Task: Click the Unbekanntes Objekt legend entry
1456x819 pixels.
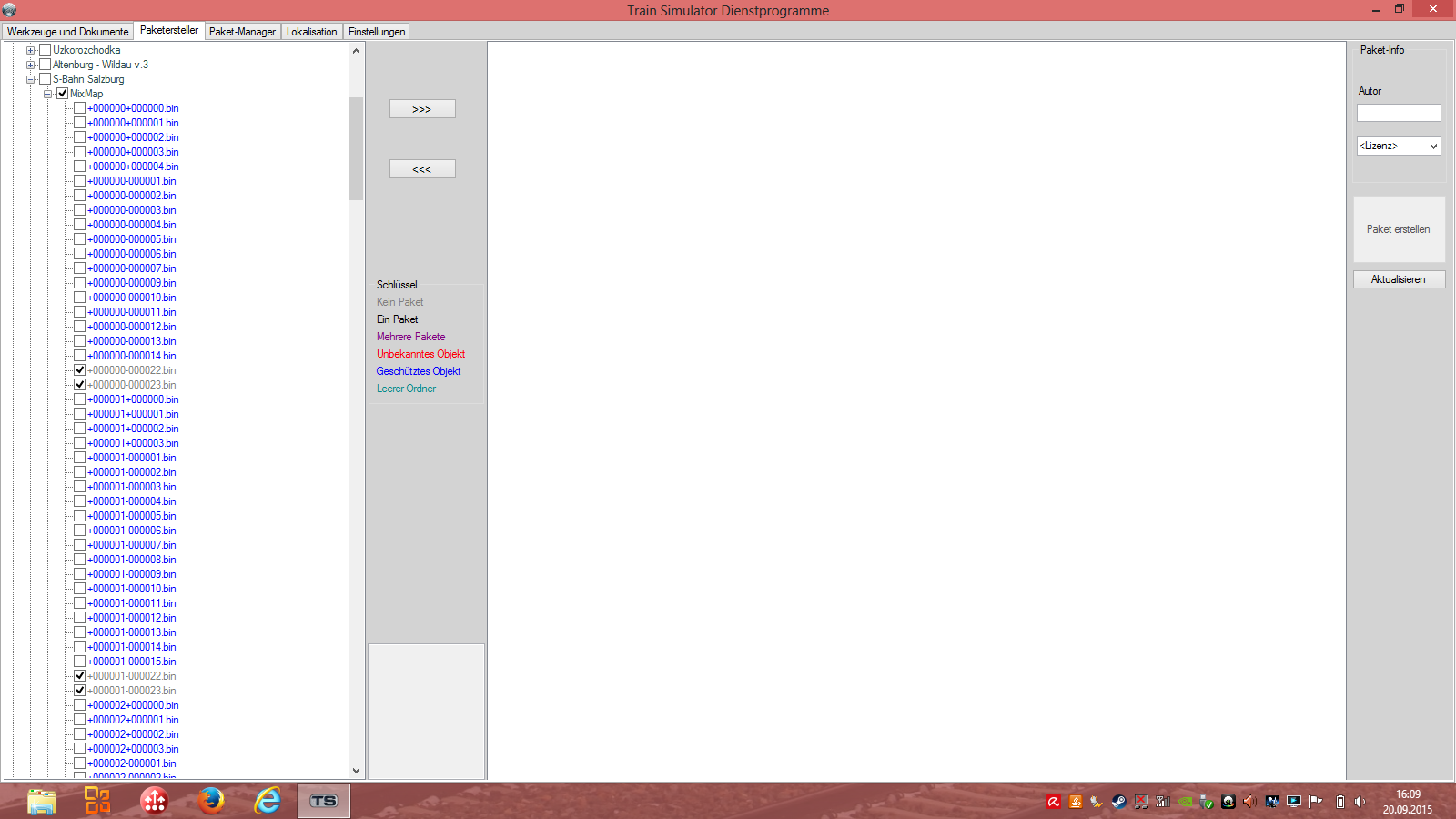Action: [x=421, y=354]
